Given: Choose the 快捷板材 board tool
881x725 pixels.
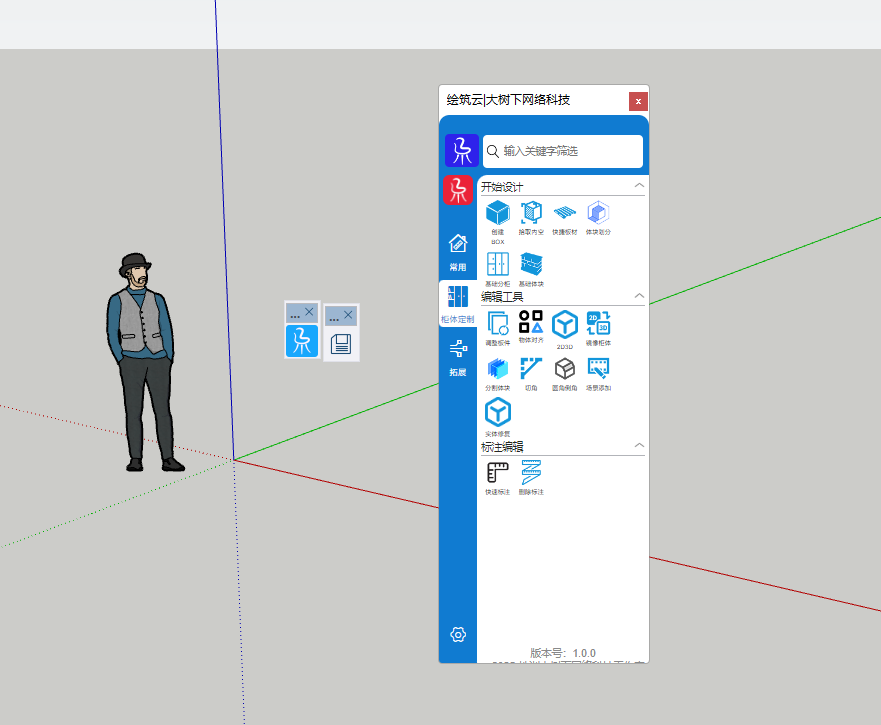Looking at the screenshot, I should (x=565, y=213).
